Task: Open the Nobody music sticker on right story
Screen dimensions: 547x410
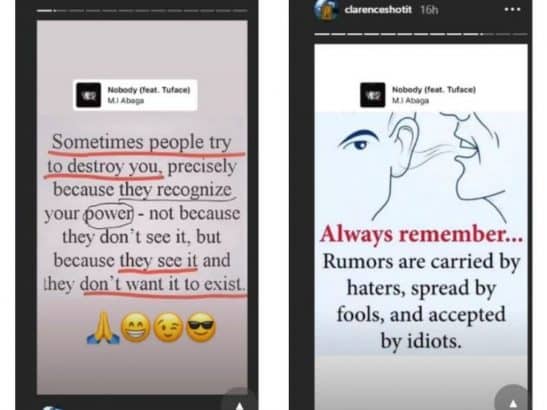Action: (x=418, y=95)
